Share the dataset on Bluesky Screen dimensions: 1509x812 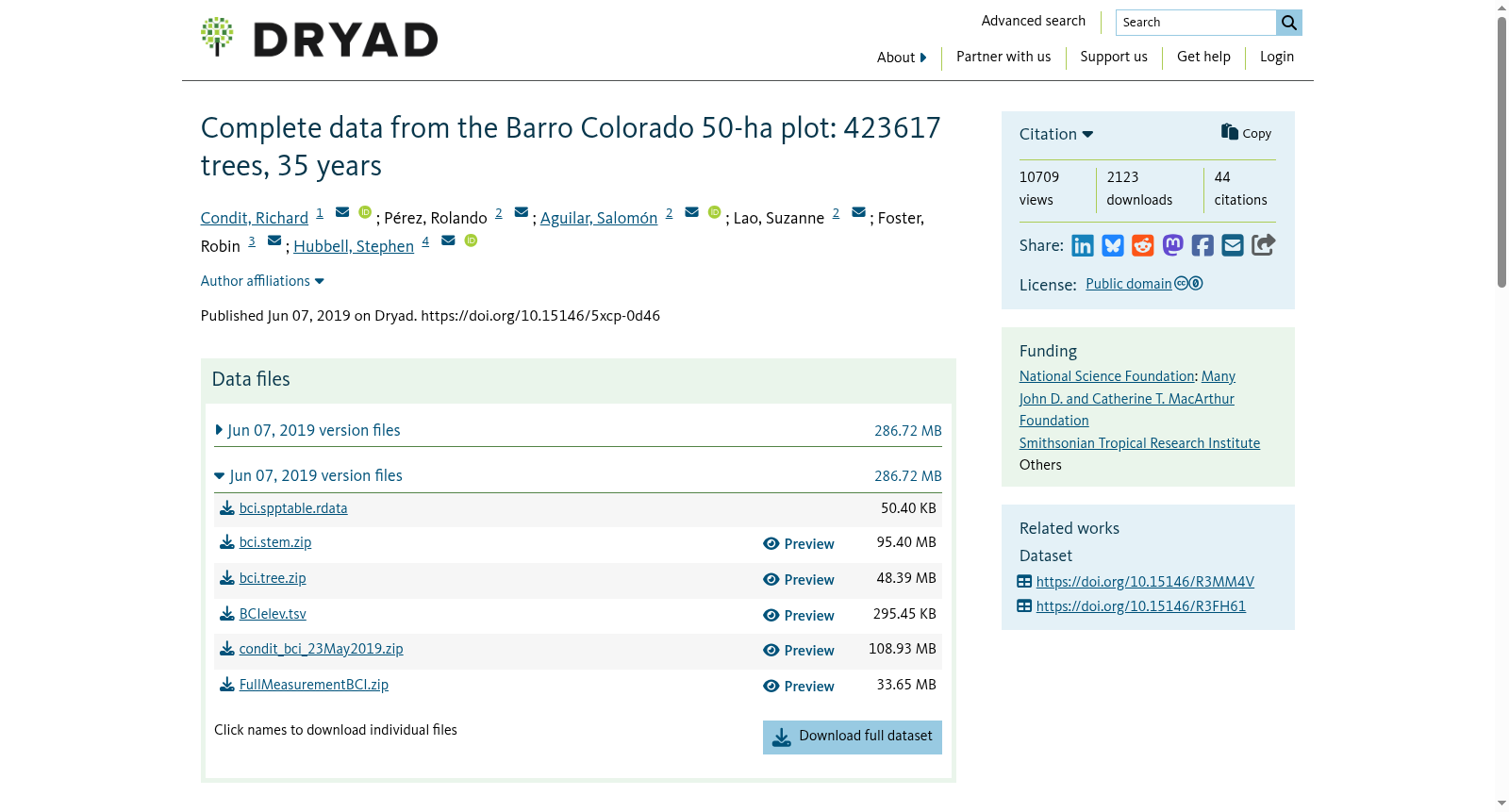[1113, 246]
